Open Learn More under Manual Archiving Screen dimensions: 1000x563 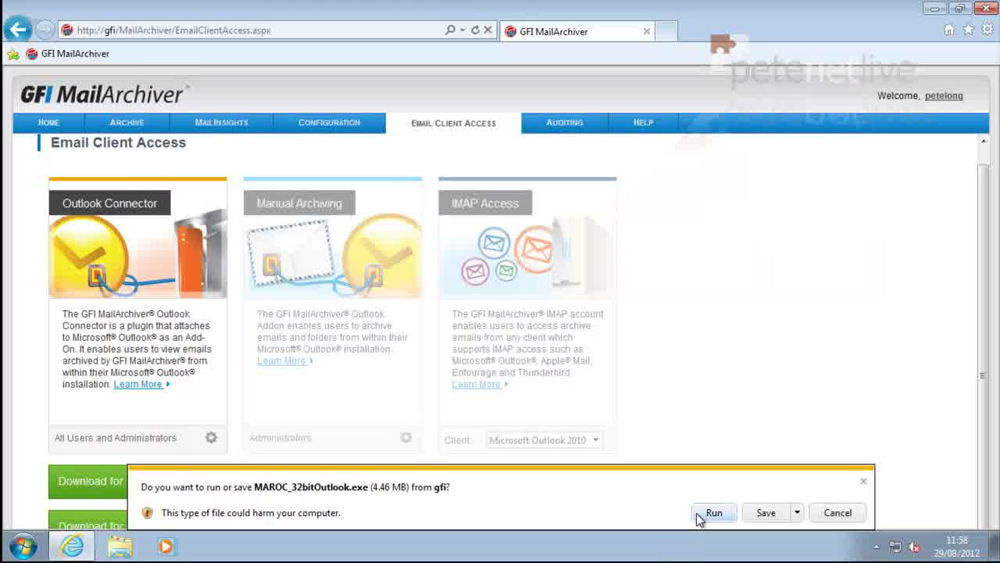pyautogui.click(x=281, y=361)
